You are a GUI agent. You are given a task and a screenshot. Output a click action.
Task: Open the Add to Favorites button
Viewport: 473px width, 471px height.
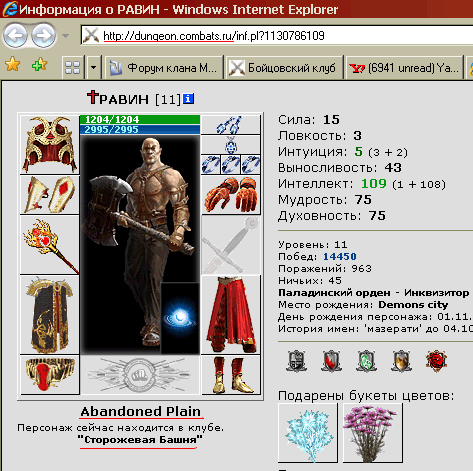point(39,64)
